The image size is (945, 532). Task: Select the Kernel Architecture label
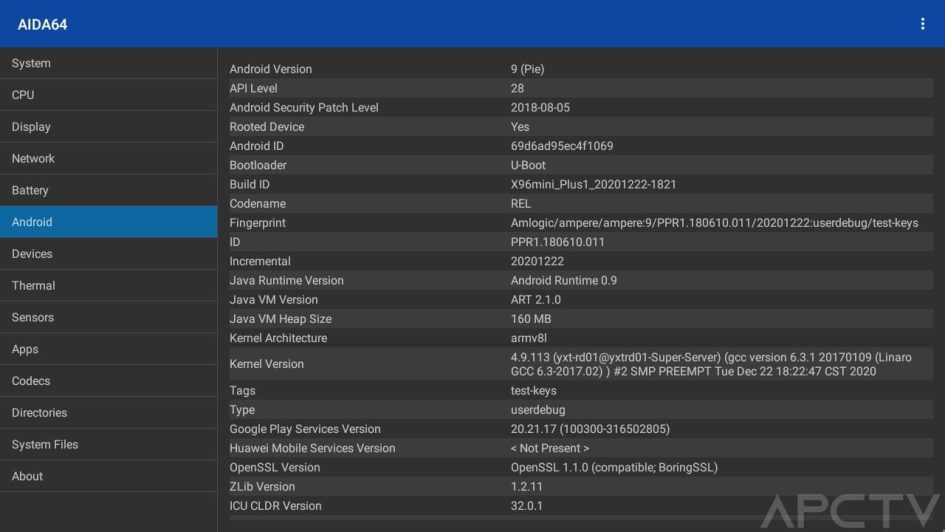click(x=278, y=339)
